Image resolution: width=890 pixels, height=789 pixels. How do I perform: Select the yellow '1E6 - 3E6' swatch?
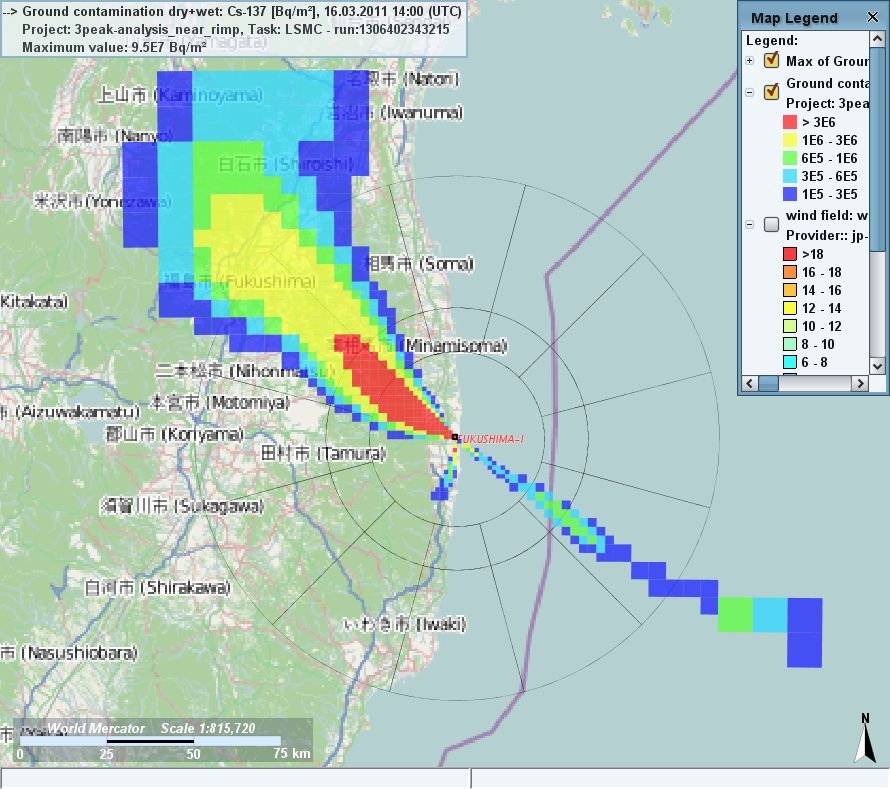coord(790,139)
